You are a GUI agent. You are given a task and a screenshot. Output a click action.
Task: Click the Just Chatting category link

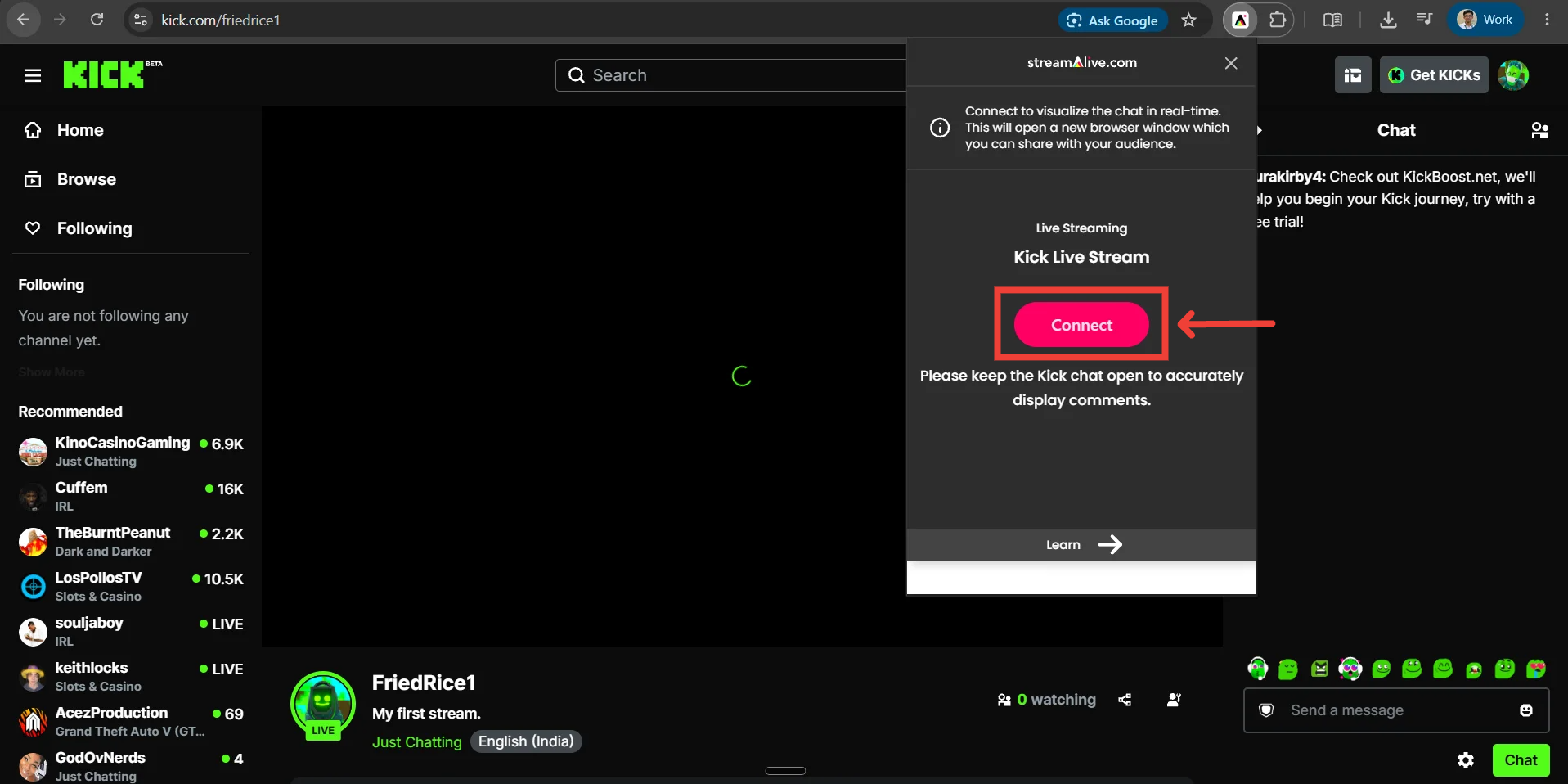(417, 741)
